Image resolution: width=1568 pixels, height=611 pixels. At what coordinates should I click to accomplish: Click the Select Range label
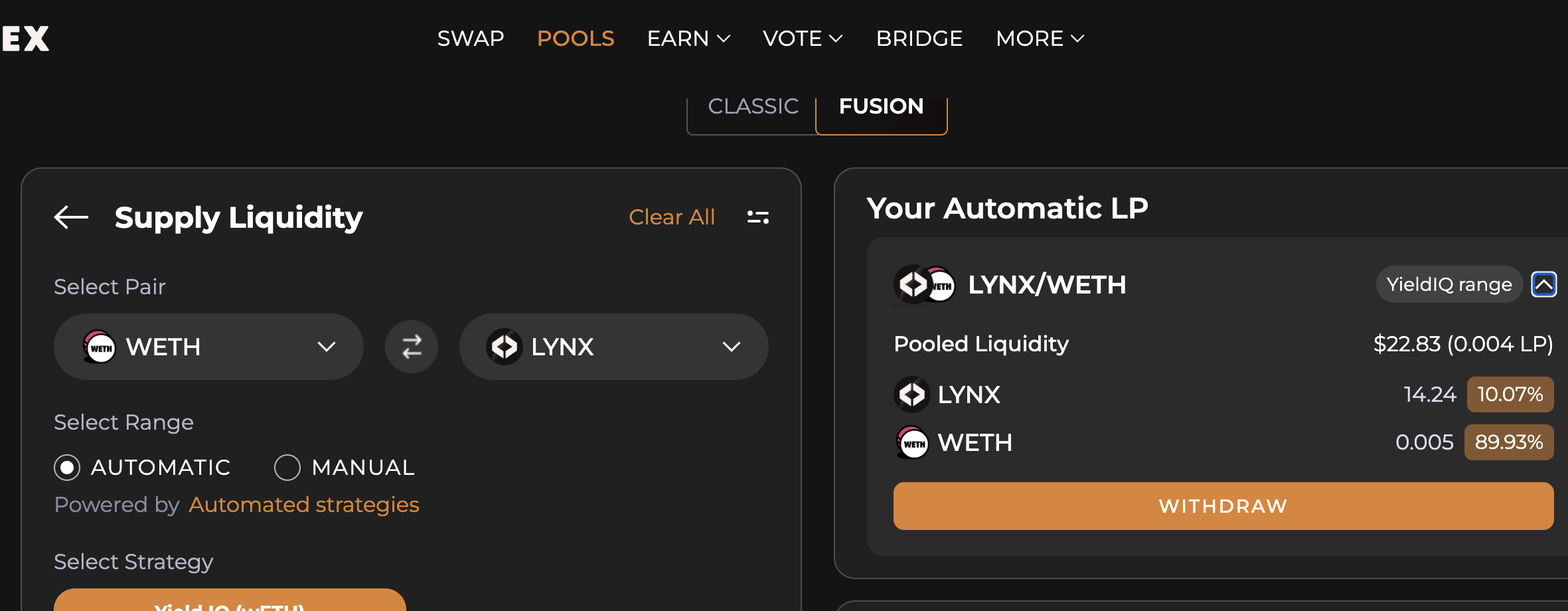123,422
